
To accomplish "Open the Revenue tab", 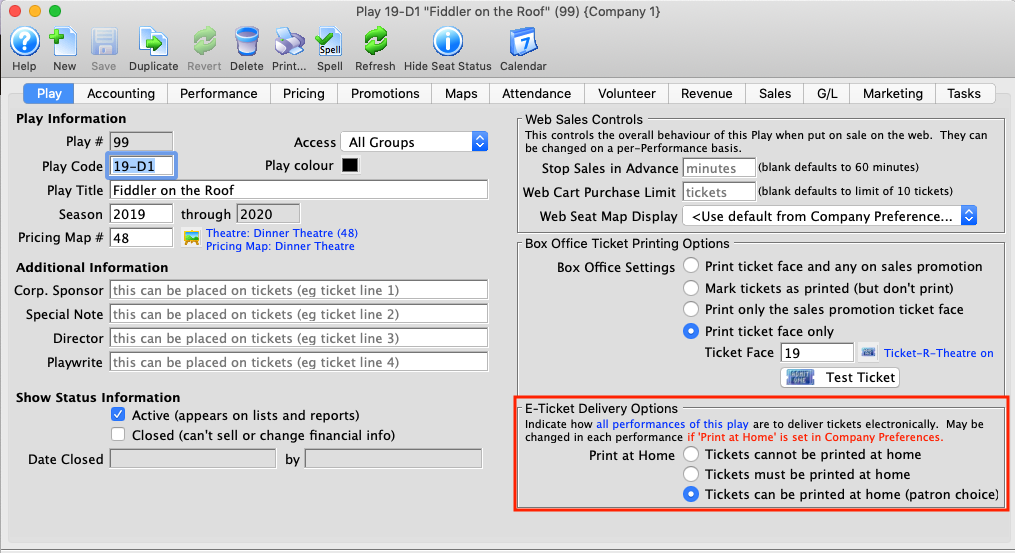I will (x=707, y=93).
